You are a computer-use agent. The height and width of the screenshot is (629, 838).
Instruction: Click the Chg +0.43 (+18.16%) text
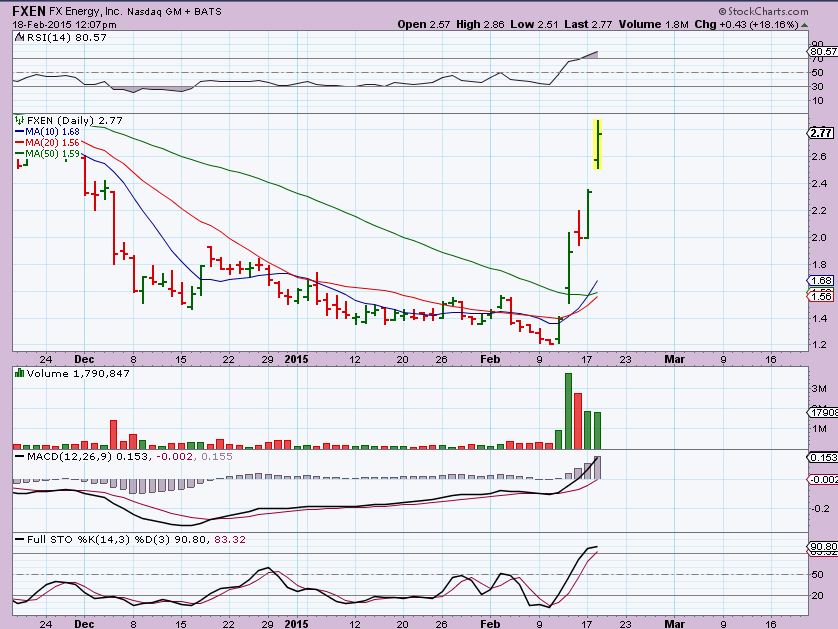747,24
